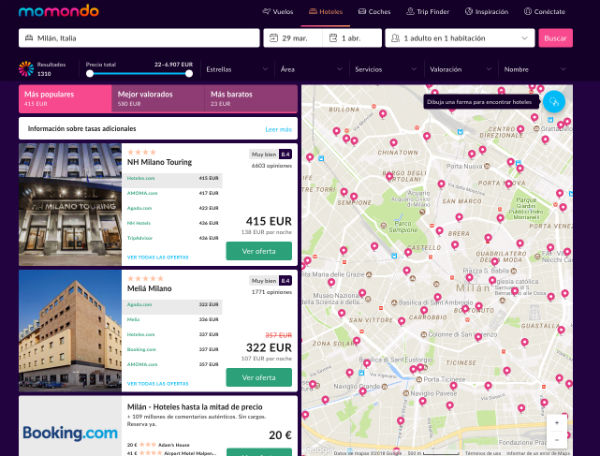Open the Leer más link
This screenshot has height=456, width=600.
pos(278,129)
